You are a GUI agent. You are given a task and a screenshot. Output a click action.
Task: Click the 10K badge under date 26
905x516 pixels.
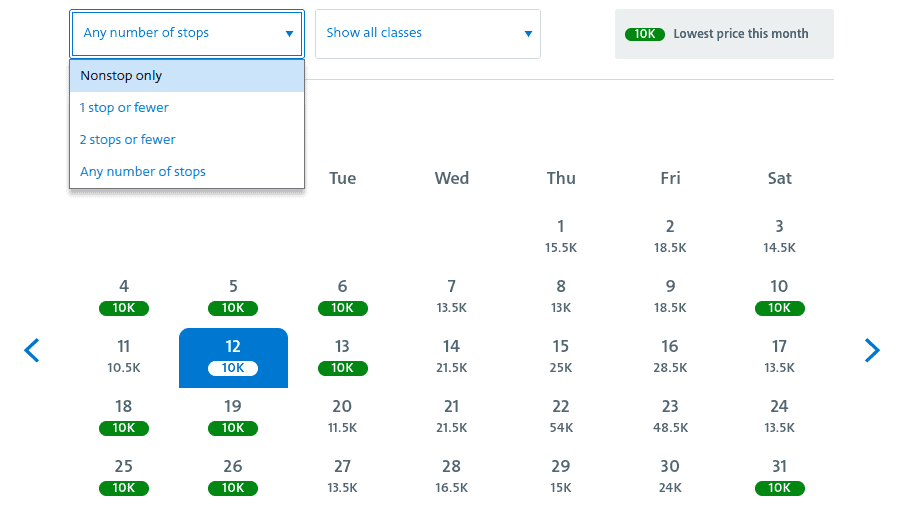pos(233,488)
